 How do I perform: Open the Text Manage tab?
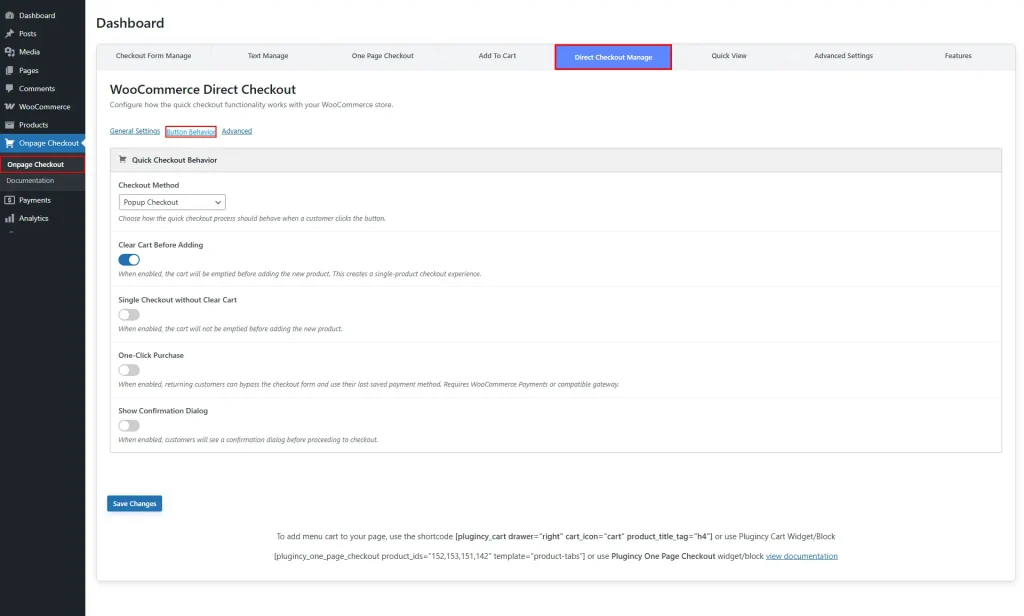click(x=268, y=56)
